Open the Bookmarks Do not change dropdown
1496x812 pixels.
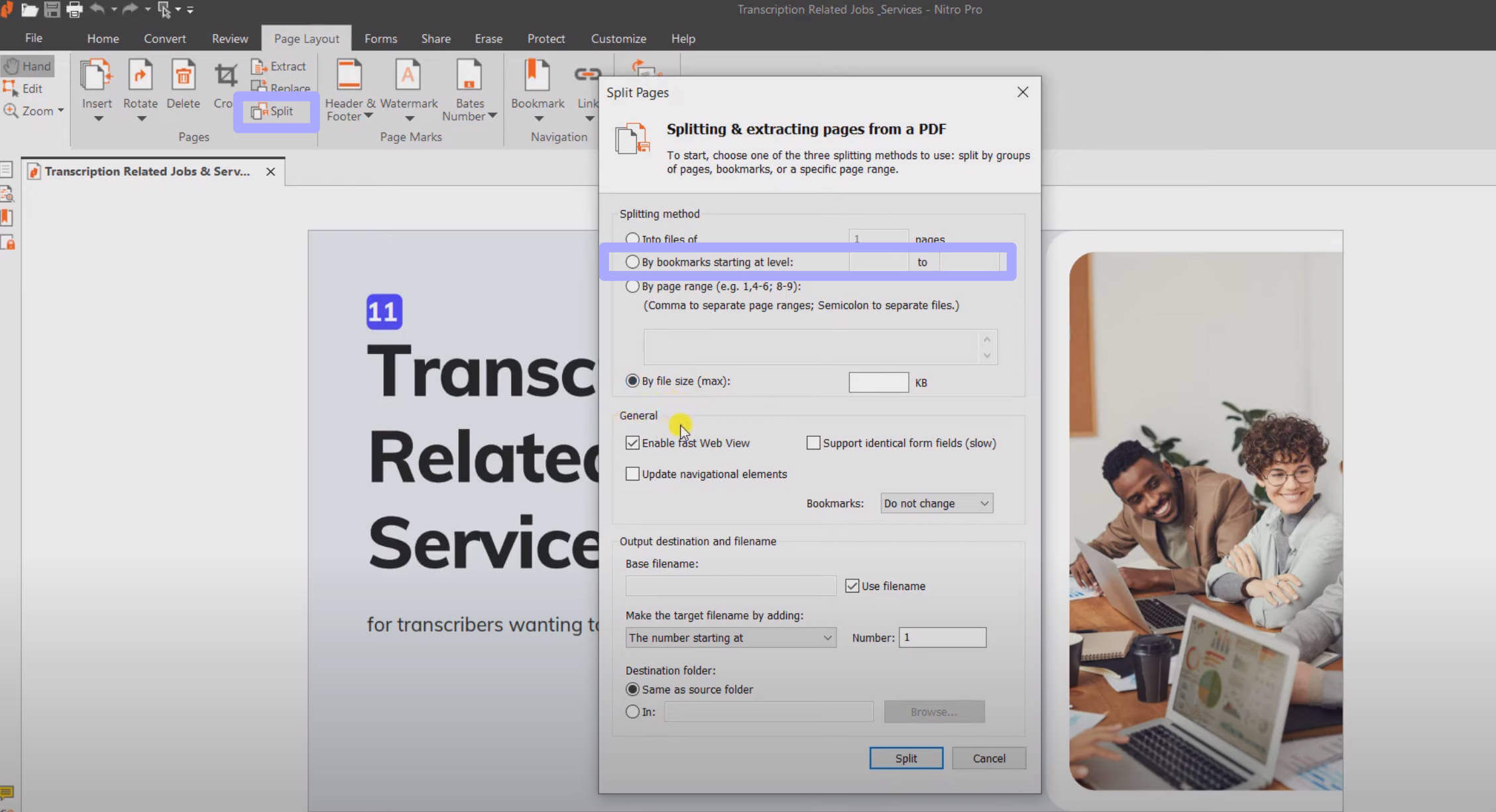click(x=936, y=504)
